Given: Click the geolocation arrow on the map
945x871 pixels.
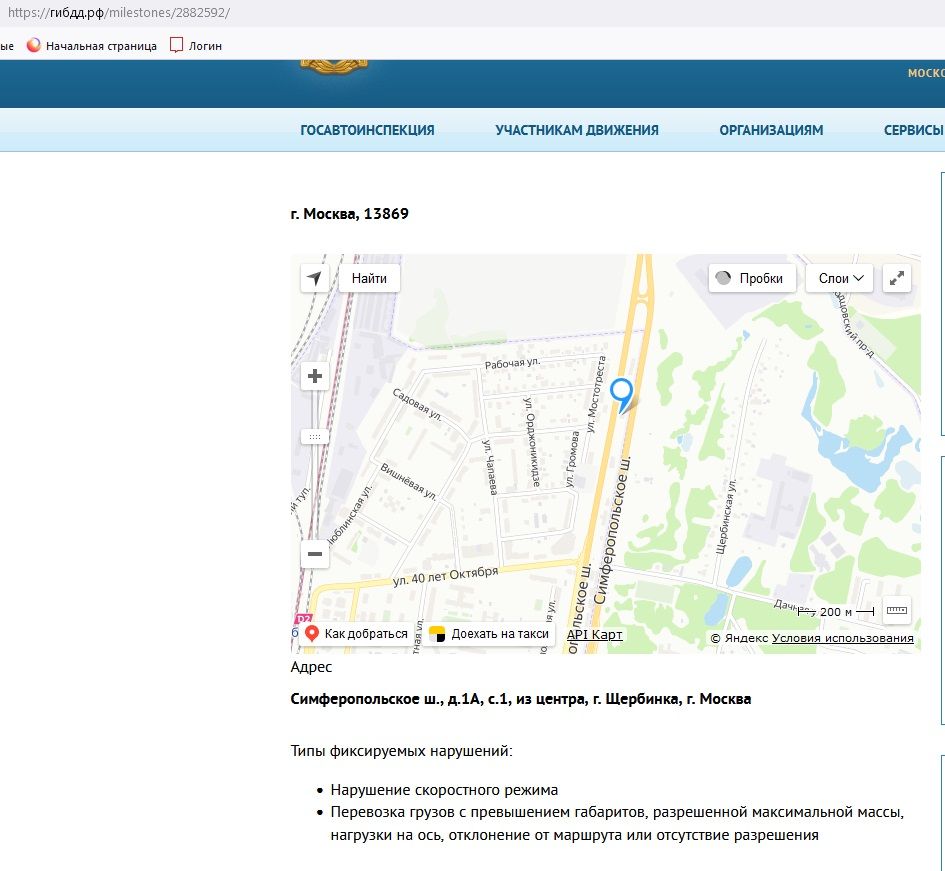Looking at the screenshot, I should (315, 278).
